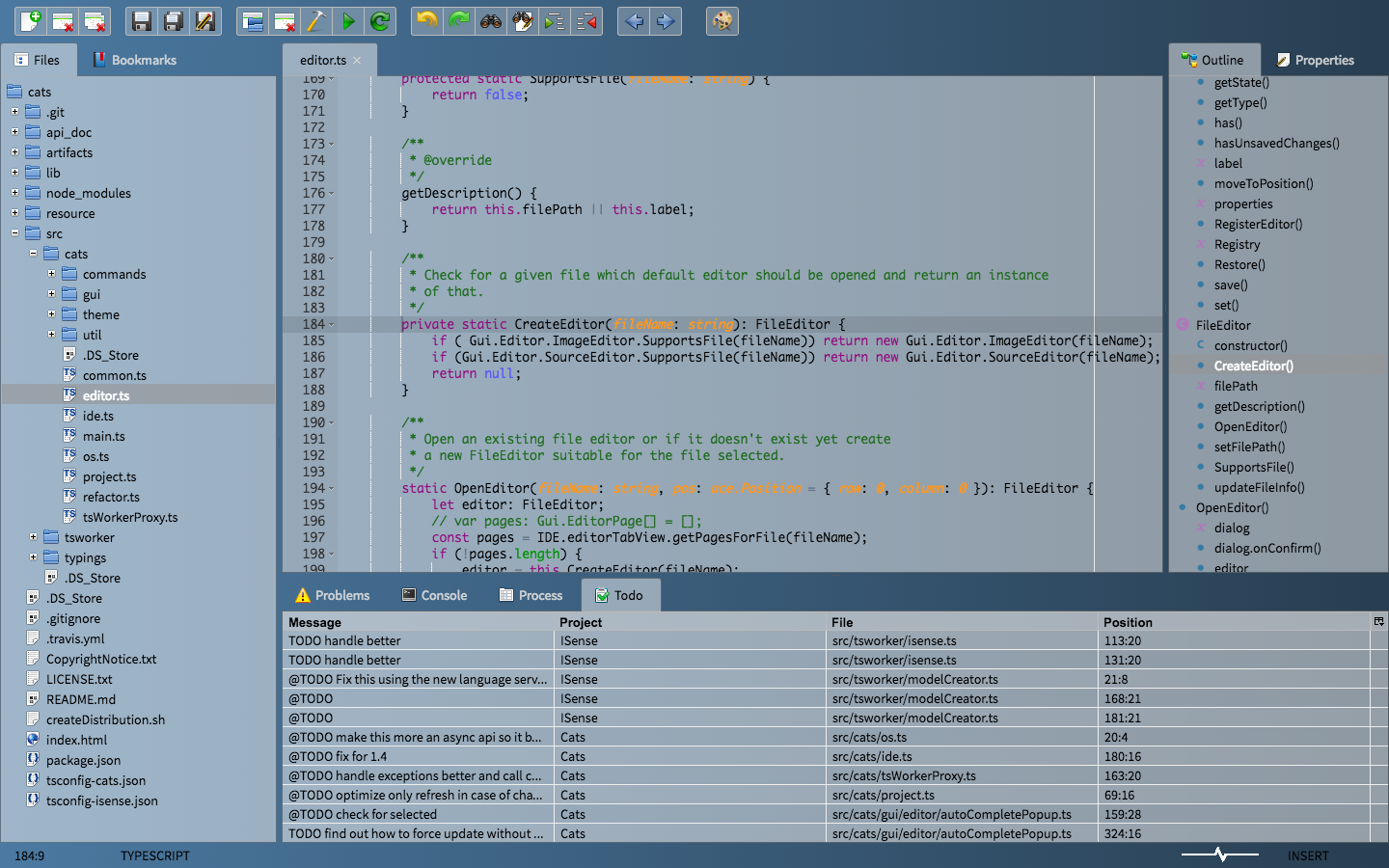This screenshot has height=868, width=1389.
Task: Sort Todo list by Position column header
Action: (x=1235, y=622)
